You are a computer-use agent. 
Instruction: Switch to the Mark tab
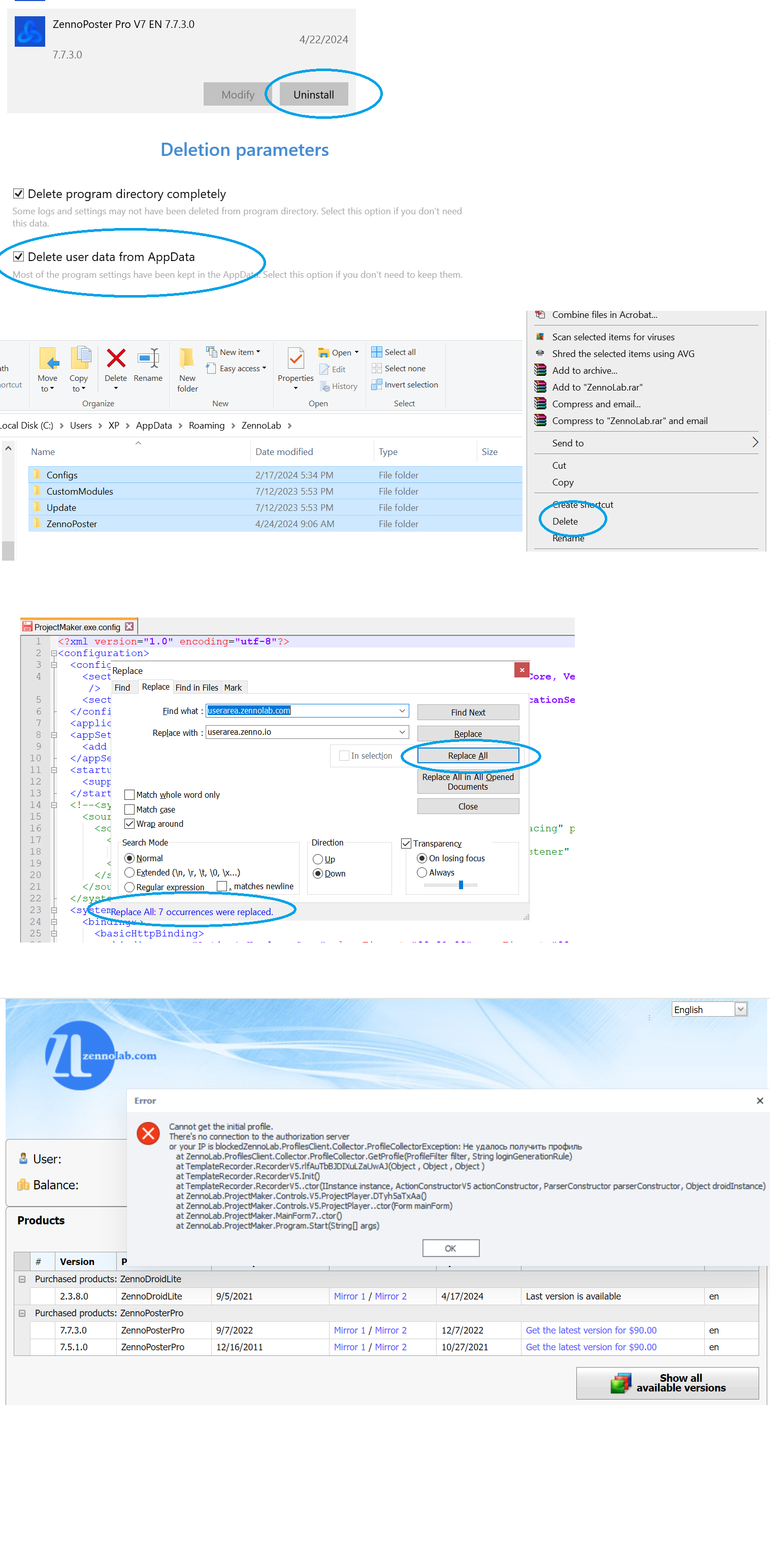click(x=233, y=687)
